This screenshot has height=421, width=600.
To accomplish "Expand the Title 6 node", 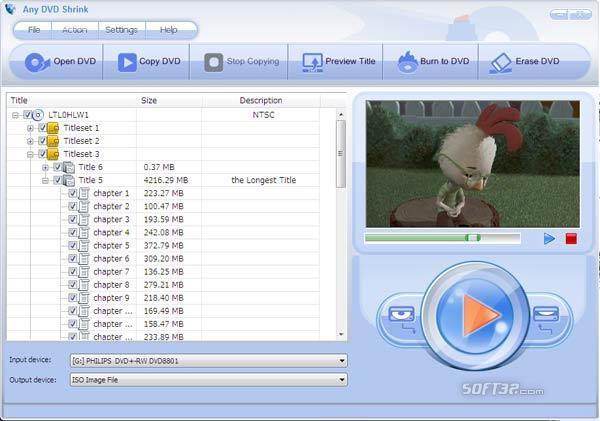I will 46,167.
